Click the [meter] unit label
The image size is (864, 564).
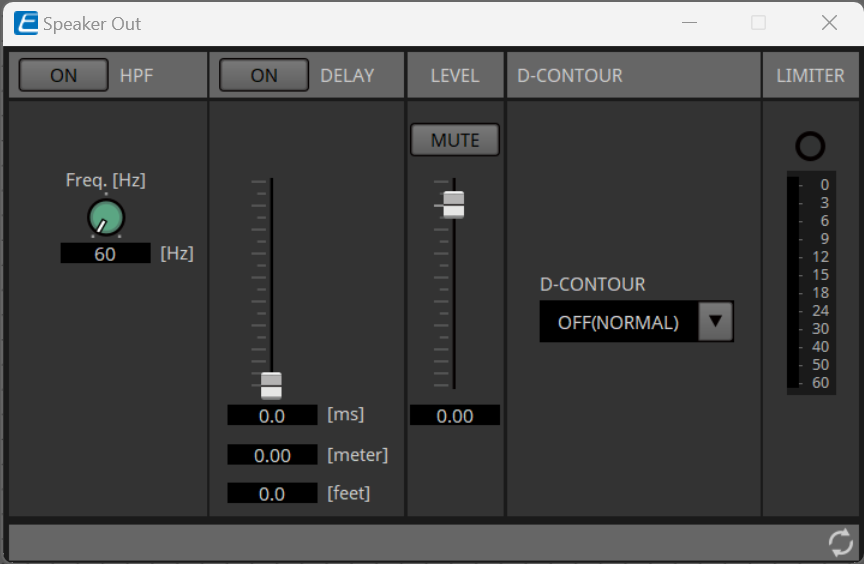358,455
